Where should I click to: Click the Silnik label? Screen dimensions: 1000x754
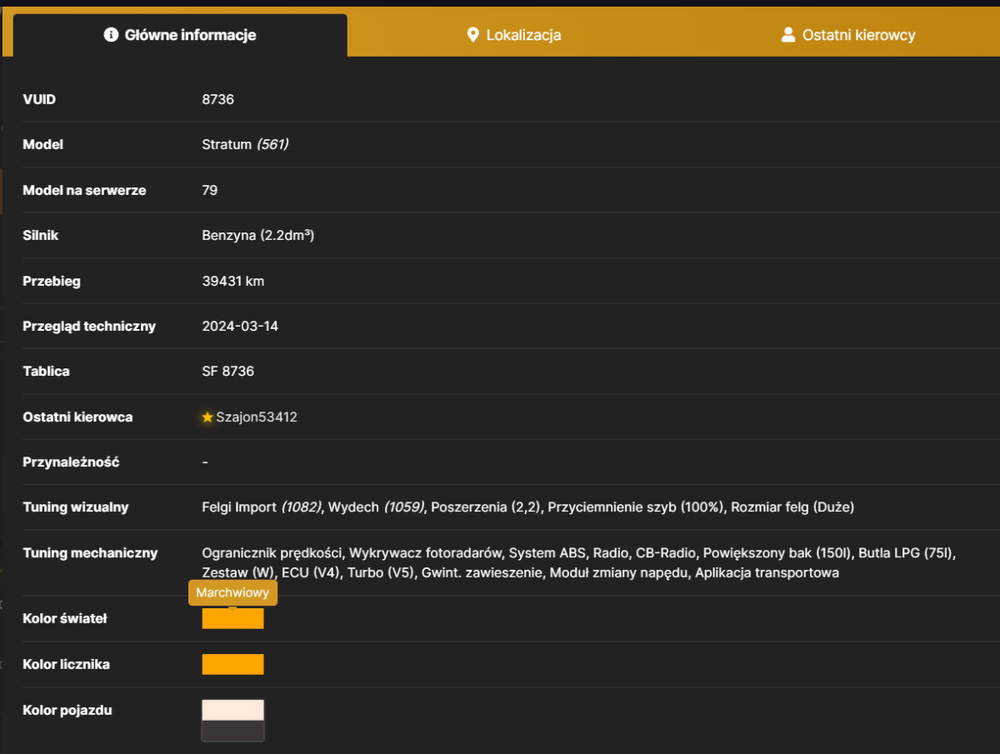pyautogui.click(x=41, y=235)
